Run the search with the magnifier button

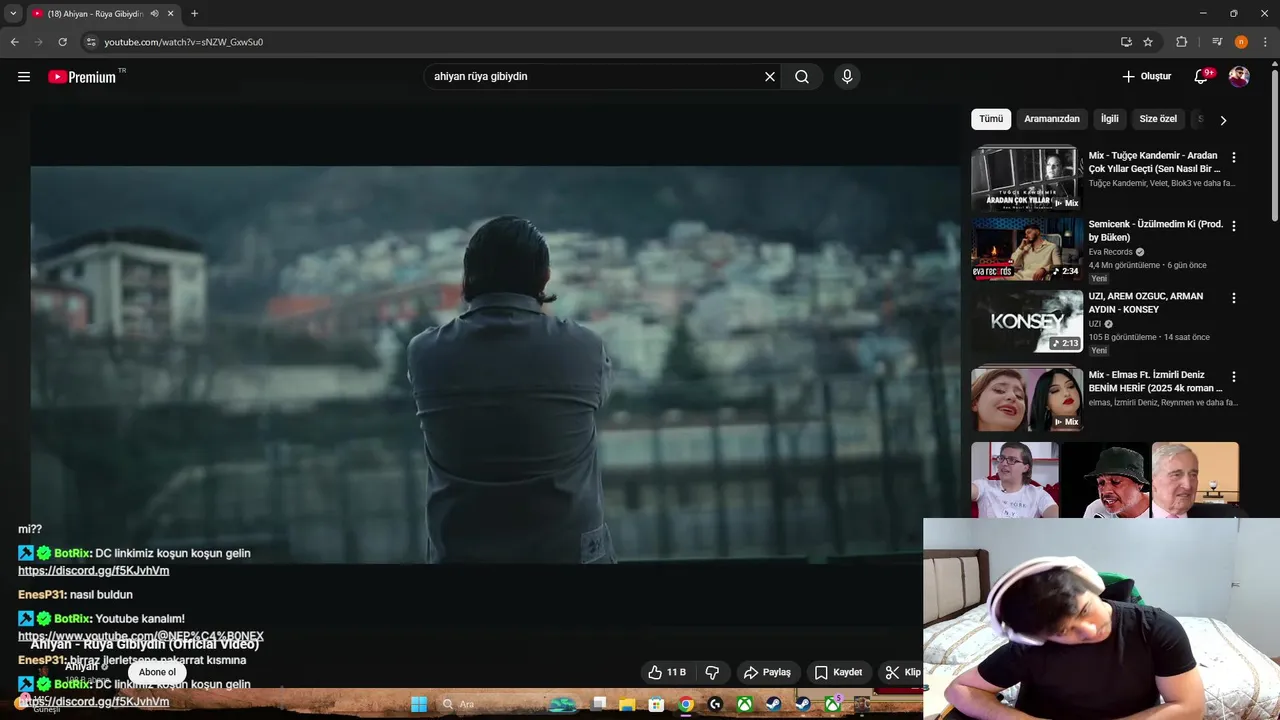point(802,77)
